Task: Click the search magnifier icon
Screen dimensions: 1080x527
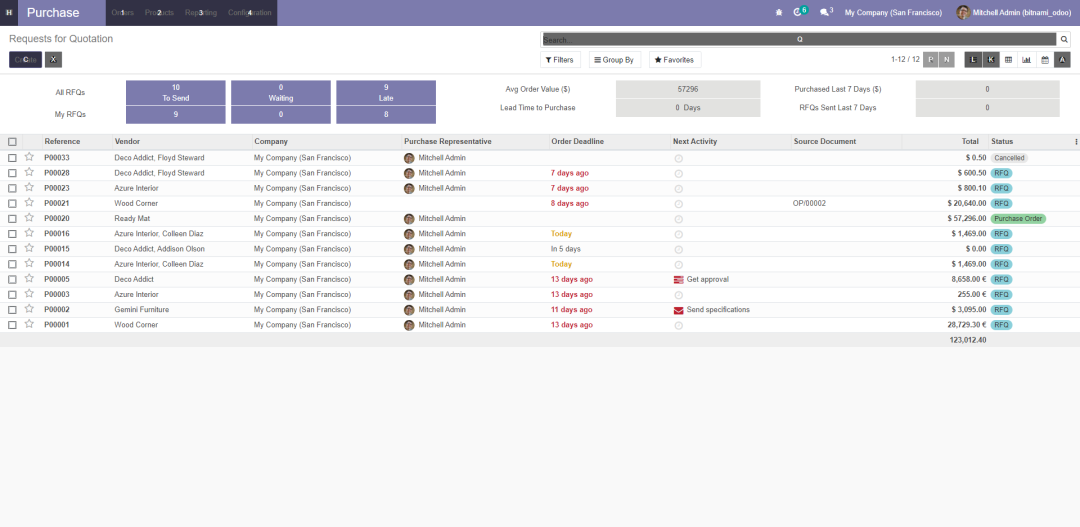Action: pos(1064,39)
